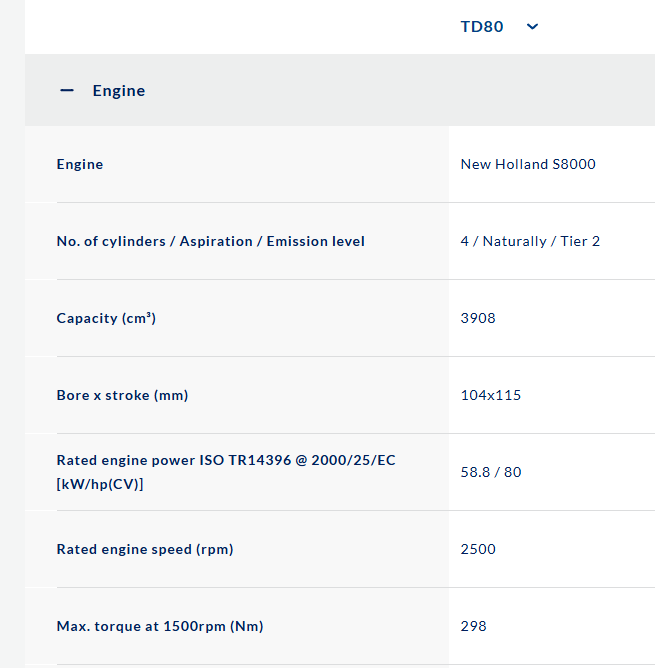Image resolution: width=655 pixels, height=668 pixels.
Task: Select the Engine row label
Action: click(x=80, y=164)
